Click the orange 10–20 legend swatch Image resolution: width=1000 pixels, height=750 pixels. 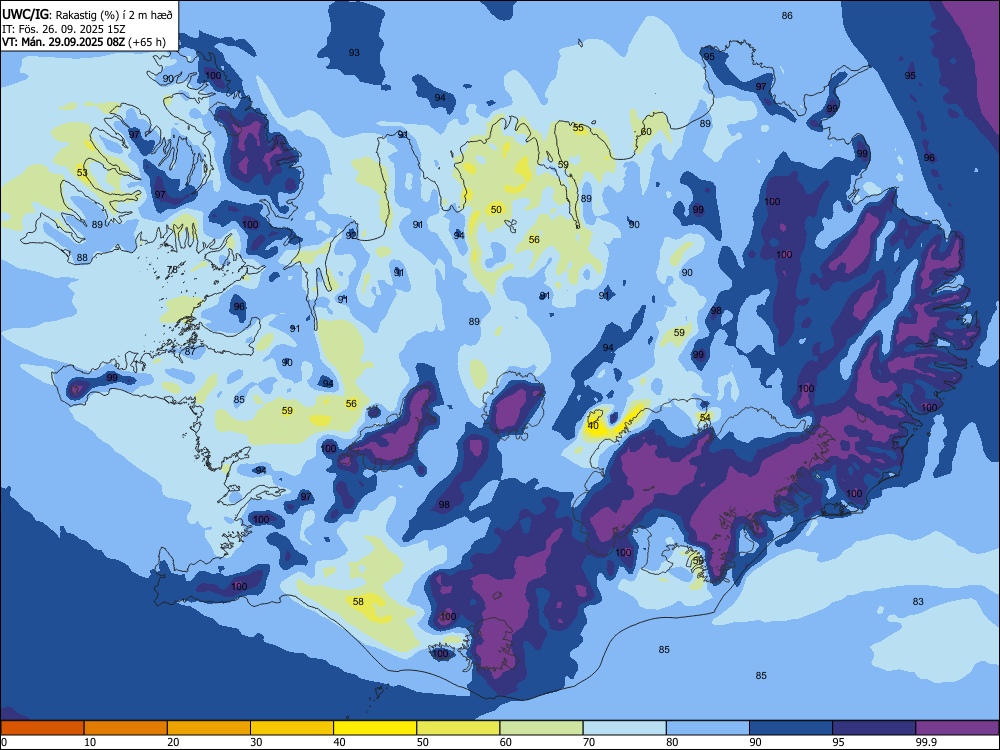(x=126, y=728)
